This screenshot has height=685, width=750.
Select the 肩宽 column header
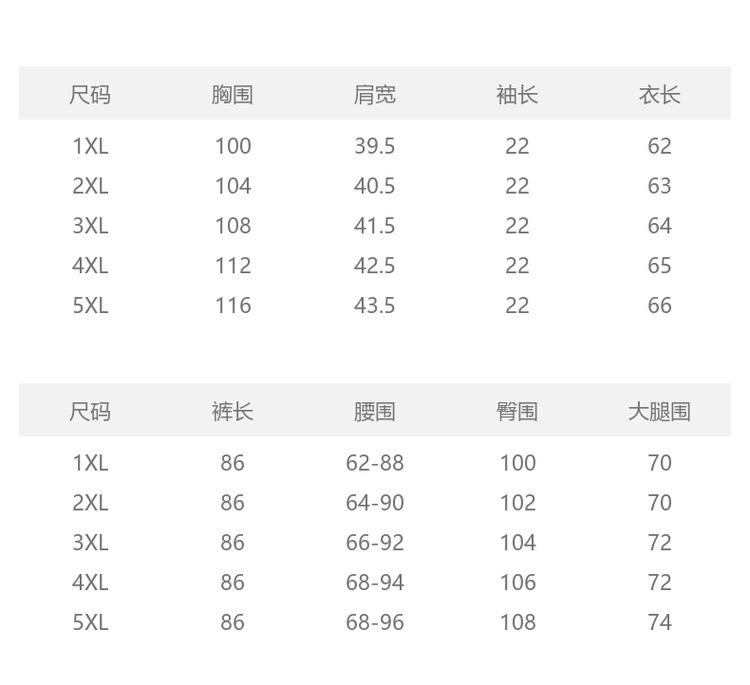pyautogui.click(x=375, y=95)
